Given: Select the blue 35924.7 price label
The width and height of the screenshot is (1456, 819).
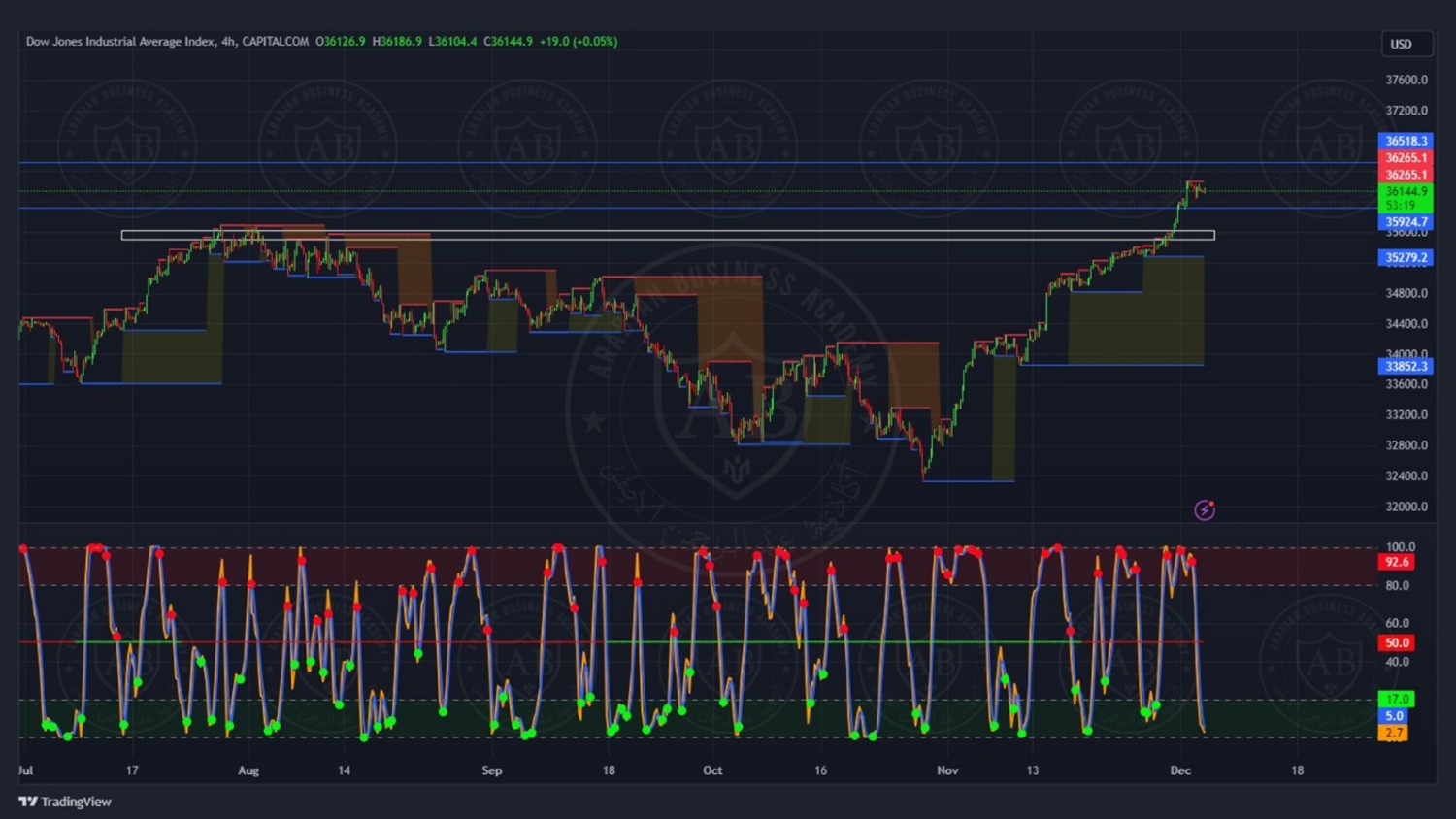Looking at the screenshot, I should pos(1406,222).
